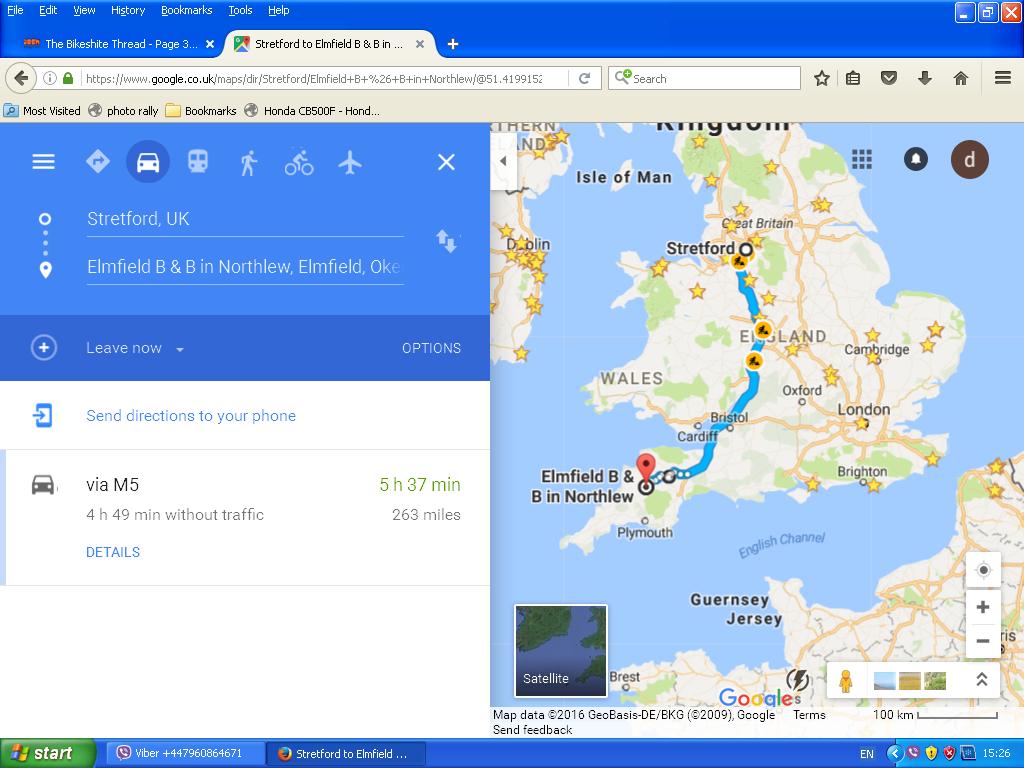
Task: Open a new browser tab
Action: pos(453,44)
